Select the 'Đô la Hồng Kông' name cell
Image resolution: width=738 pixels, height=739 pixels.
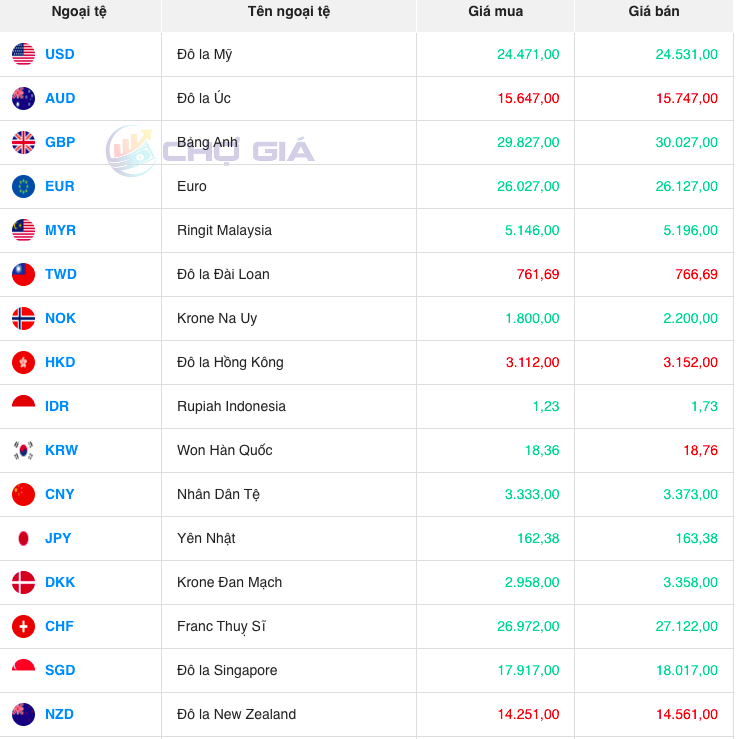(230, 362)
